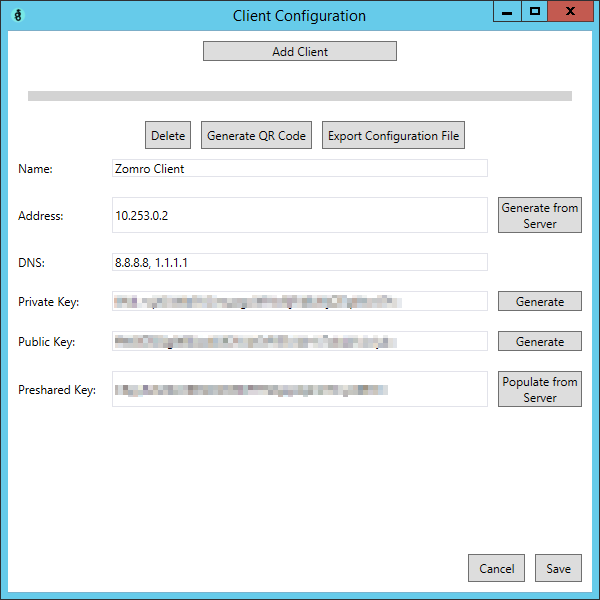Click into the Public Key field
This screenshot has width=600, height=600.
(x=300, y=341)
